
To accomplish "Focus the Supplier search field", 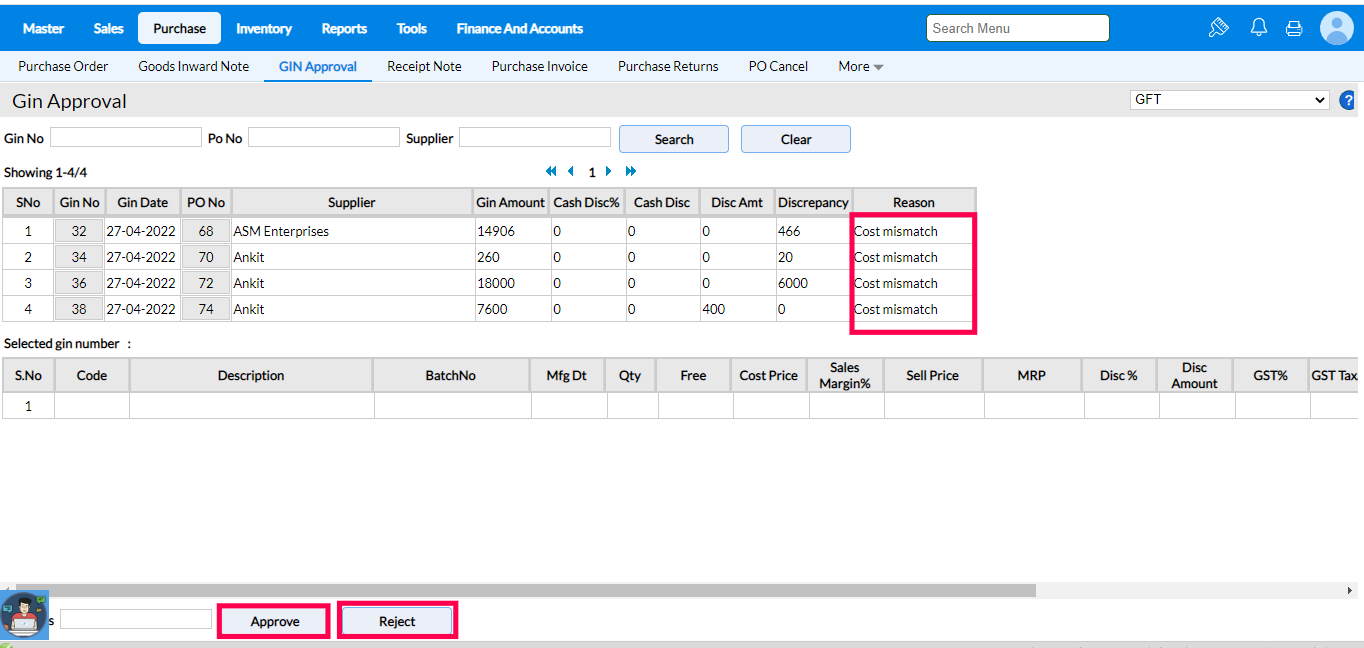I will pyautogui.click(x=534, y=138).
